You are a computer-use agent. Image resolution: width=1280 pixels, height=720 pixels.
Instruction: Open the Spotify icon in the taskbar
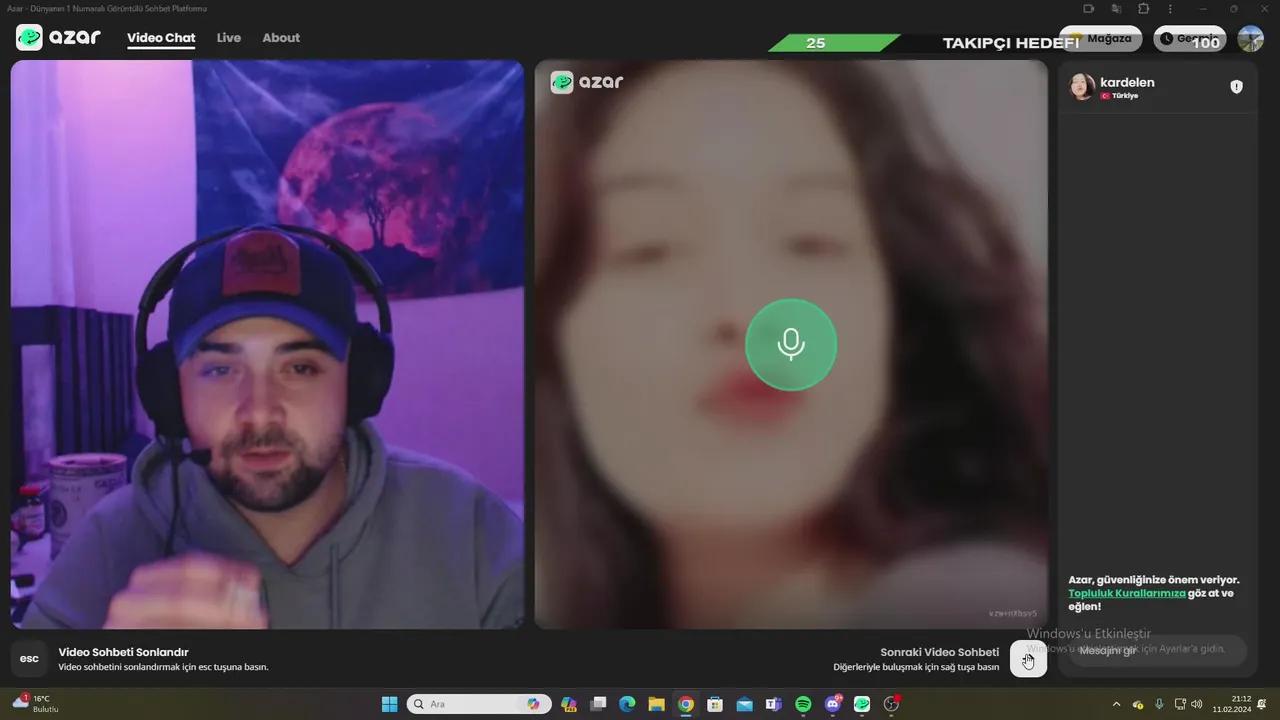[x=803, y=704]
